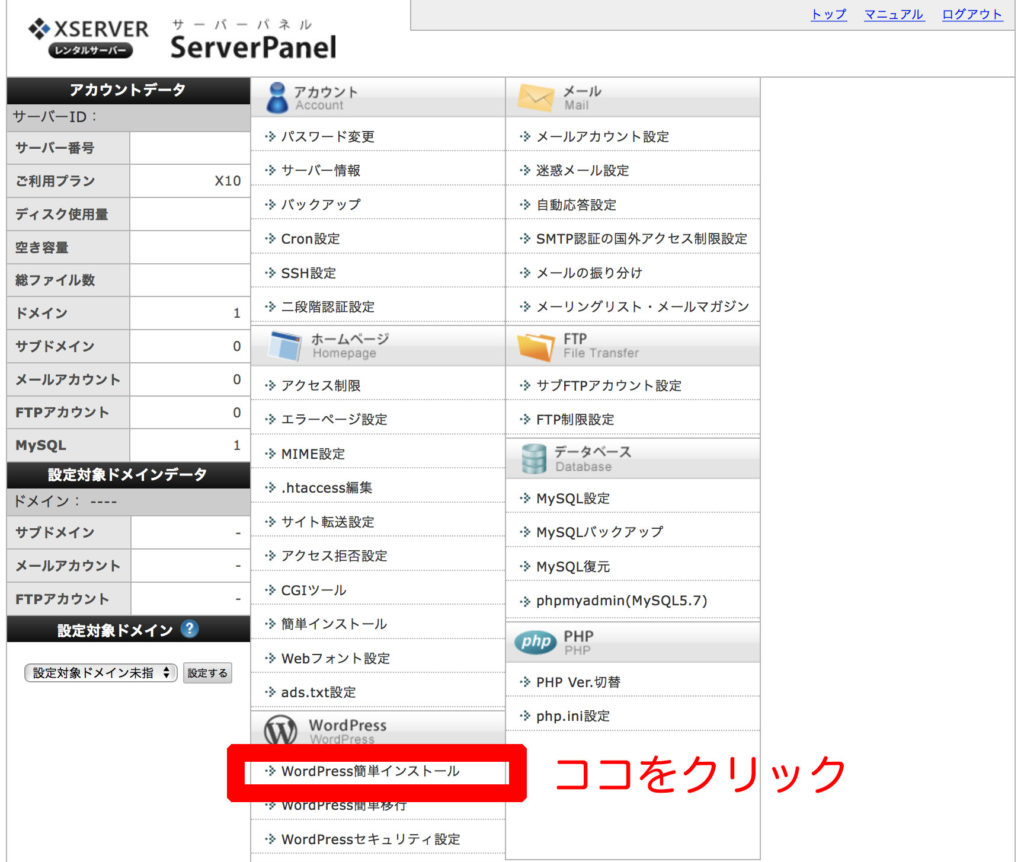Open エラーページ設定
This screenshot has width=1024, height=862.
334,420
